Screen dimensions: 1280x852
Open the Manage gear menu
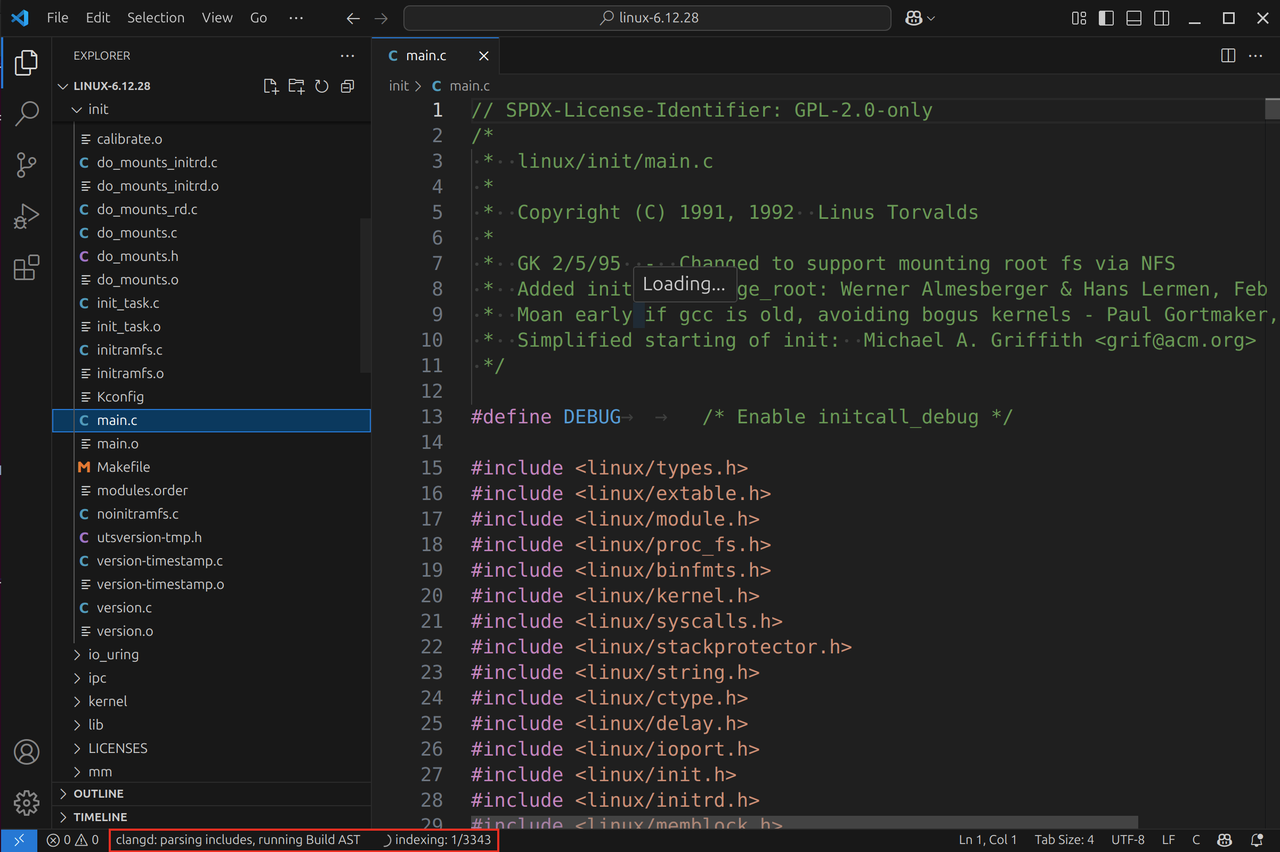(x=26, y=802)
